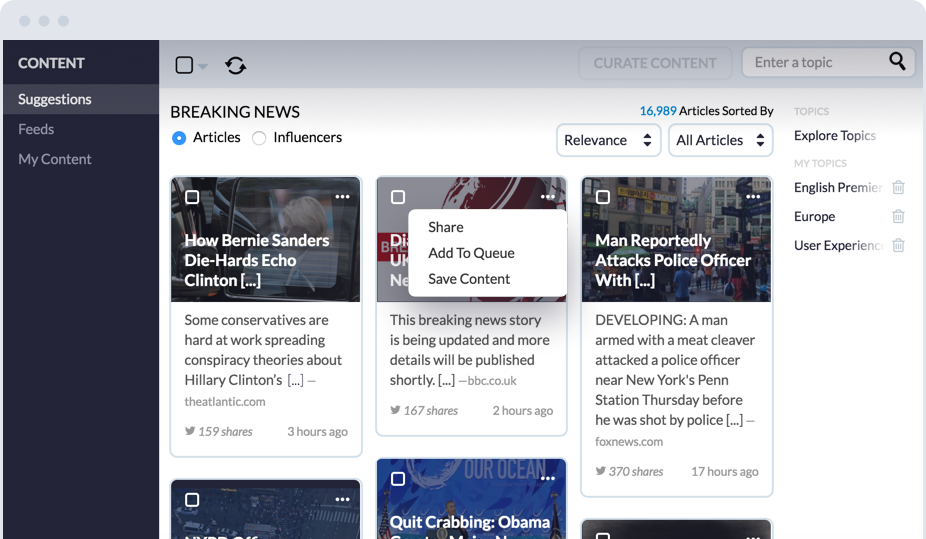
Task: Open three-dot menu on Quit Crabbing article
Action: (548, 479)
